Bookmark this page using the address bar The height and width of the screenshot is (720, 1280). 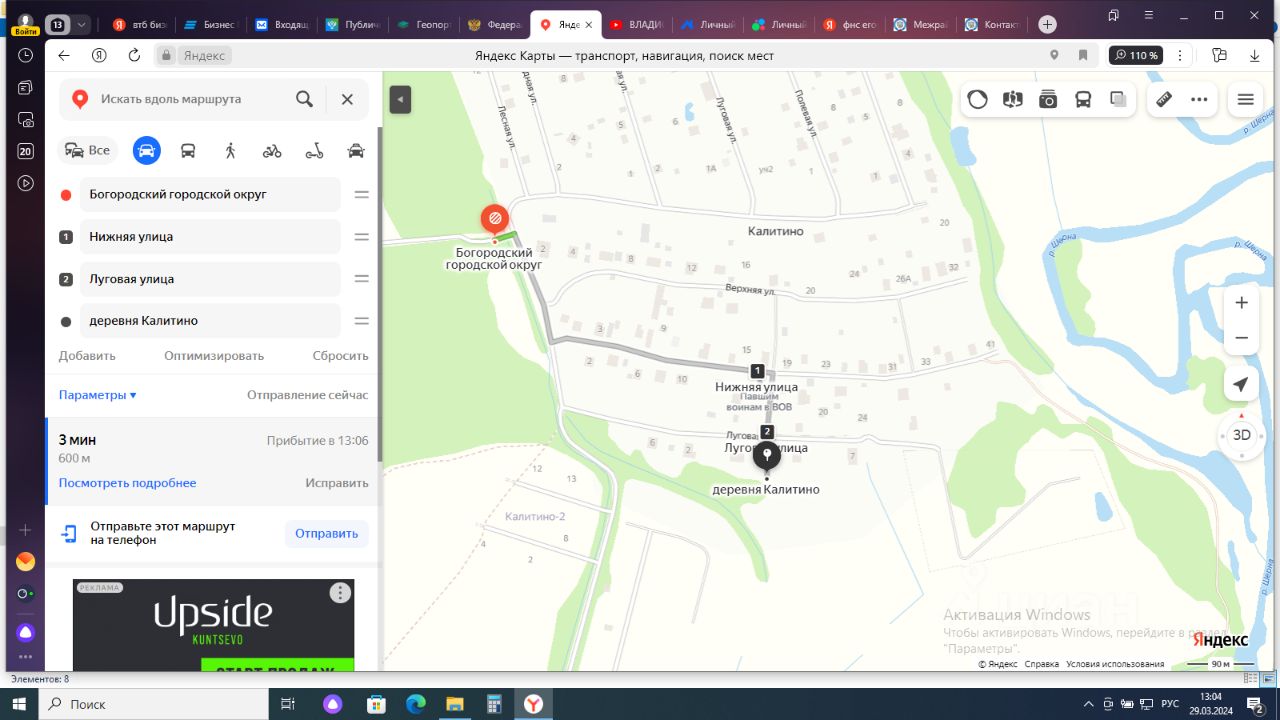[1083, 56]
